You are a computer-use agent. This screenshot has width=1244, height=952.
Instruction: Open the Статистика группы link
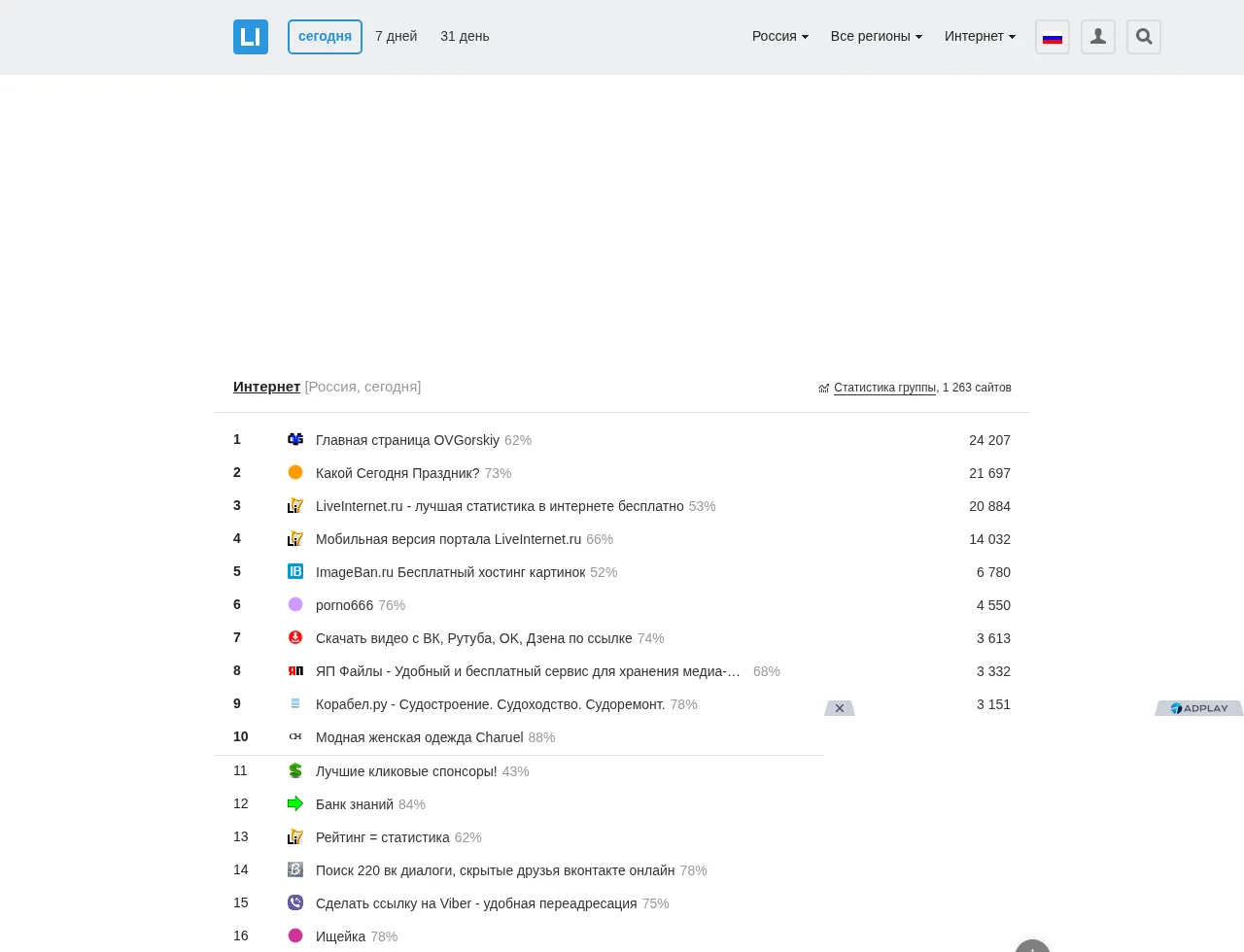tap(884, 388)
